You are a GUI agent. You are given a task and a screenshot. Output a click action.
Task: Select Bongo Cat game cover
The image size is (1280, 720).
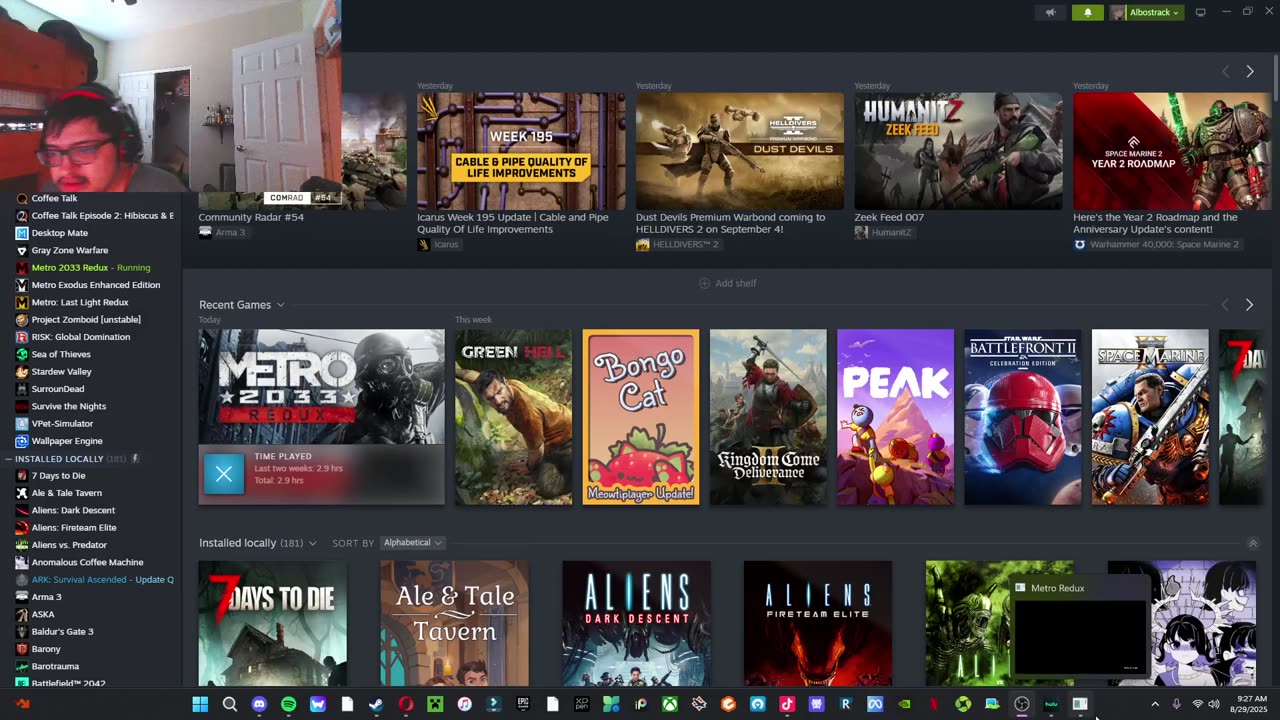[x=641, y=417]
